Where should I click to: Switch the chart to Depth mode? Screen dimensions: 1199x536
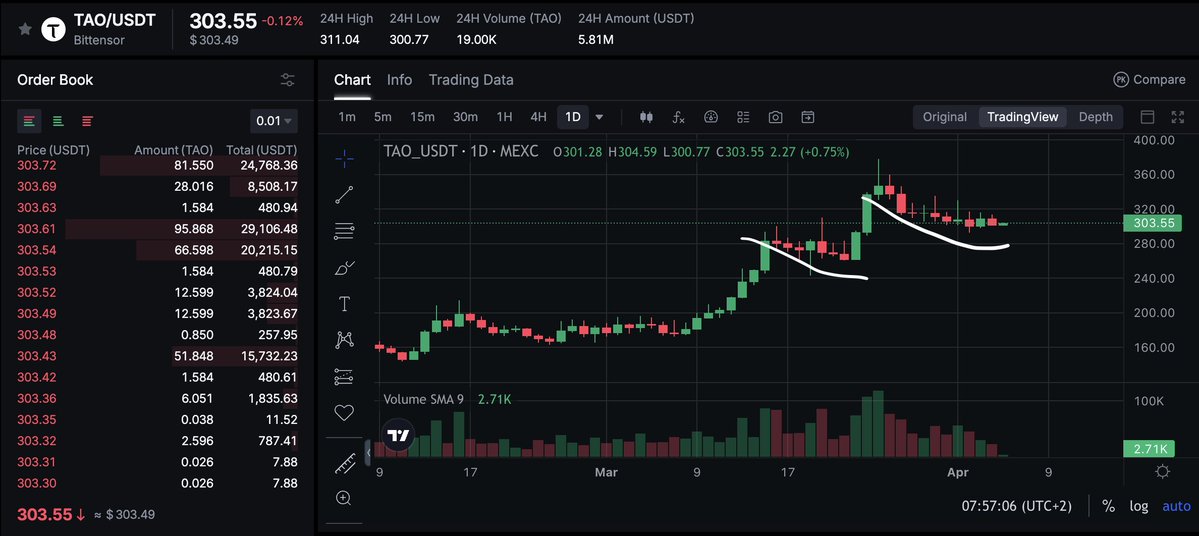click(1095, 117)
